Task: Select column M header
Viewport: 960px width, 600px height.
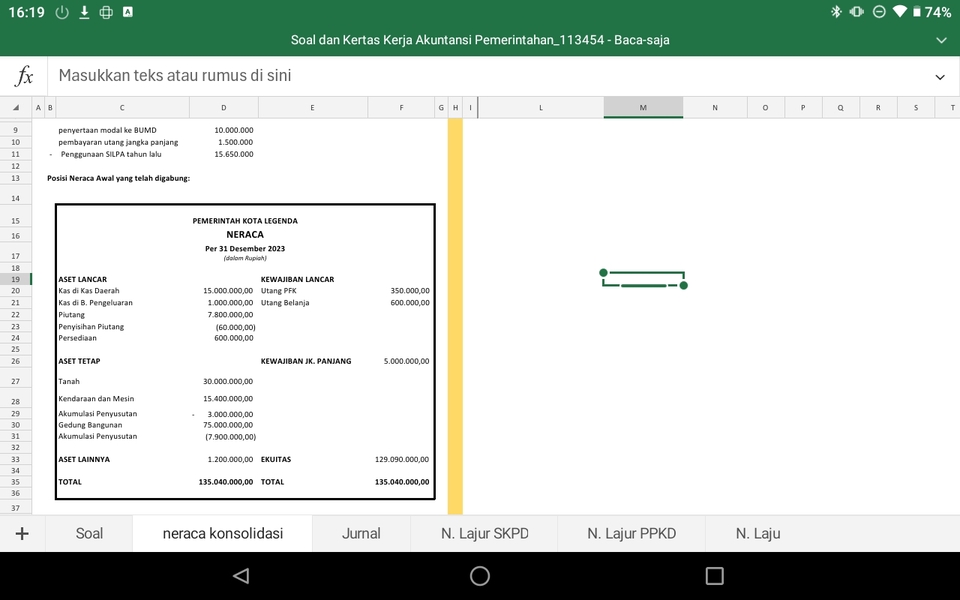Action: 643,107
